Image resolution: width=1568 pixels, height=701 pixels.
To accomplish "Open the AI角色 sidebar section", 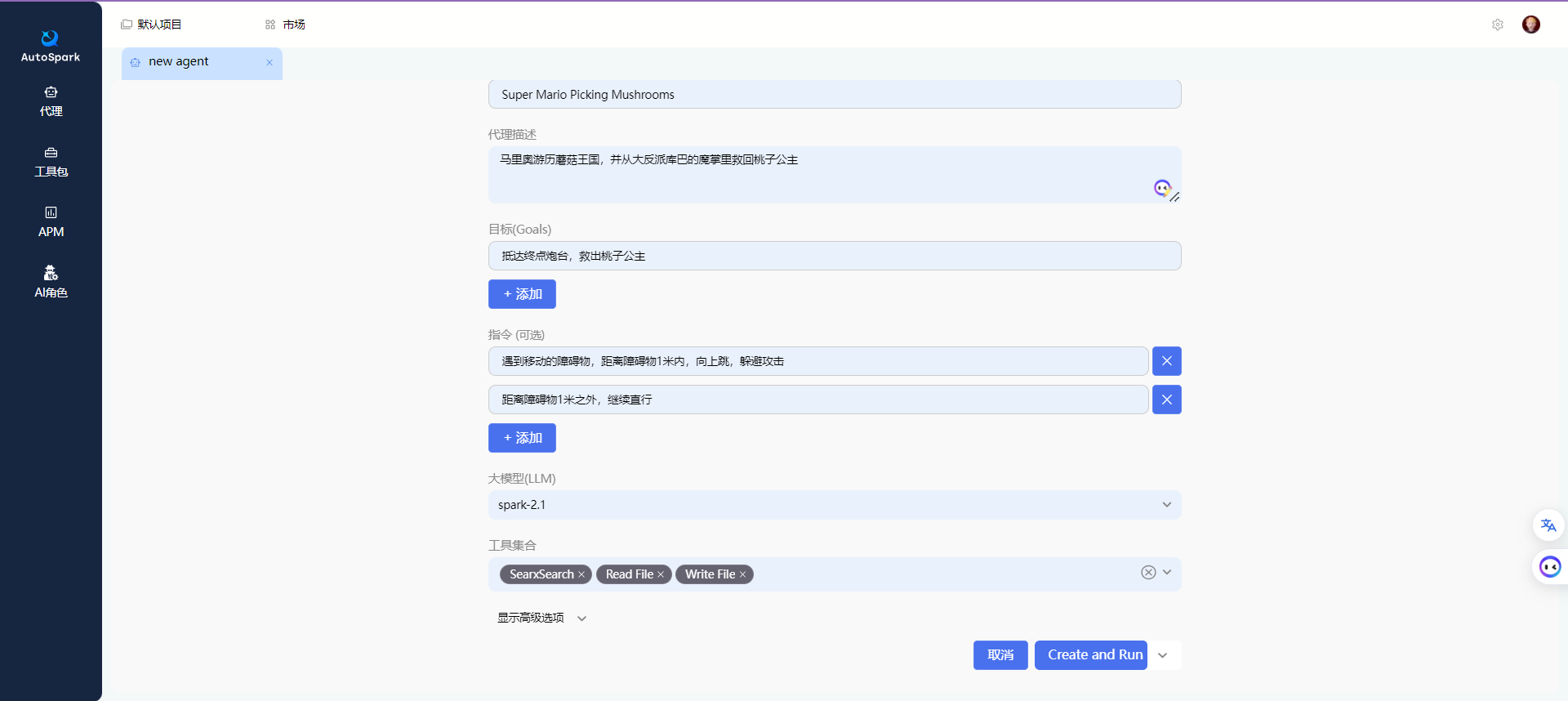I will [51, 283].
